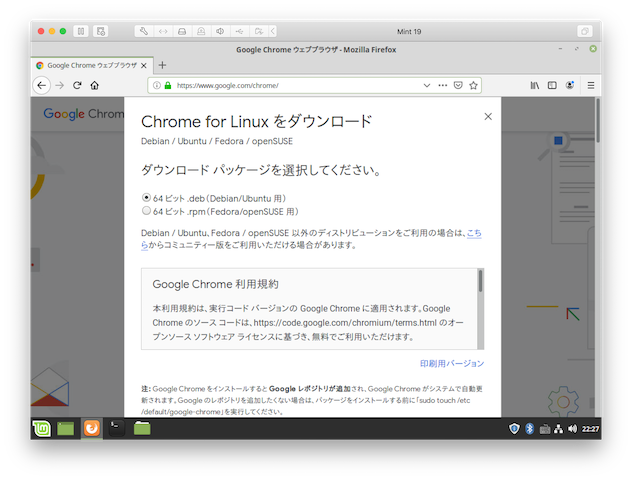632x480 pixels.
Task: Click the Firefox button in the panel
Action: click(91, 428)
